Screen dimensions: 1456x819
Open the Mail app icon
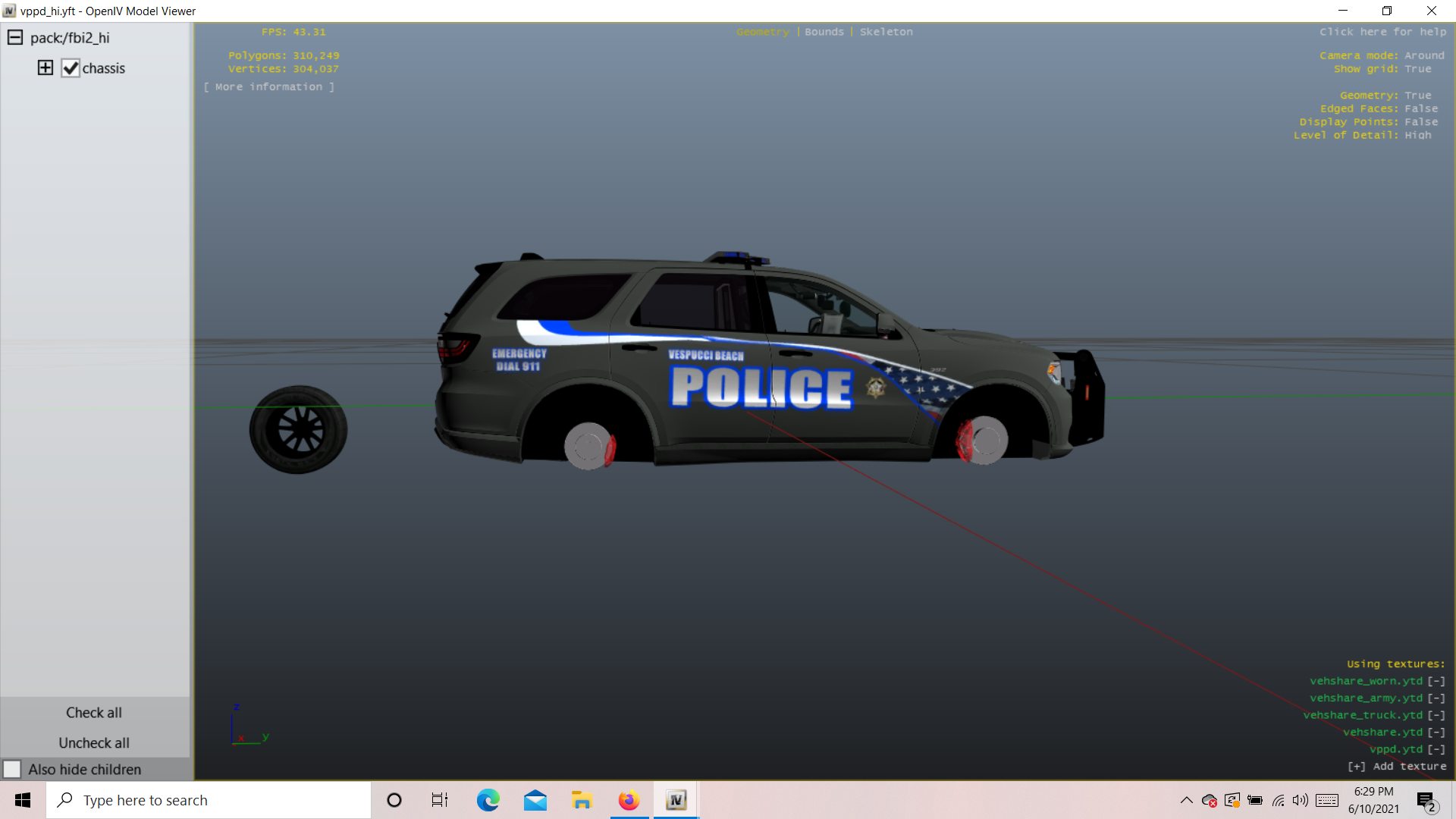[535, 800]
